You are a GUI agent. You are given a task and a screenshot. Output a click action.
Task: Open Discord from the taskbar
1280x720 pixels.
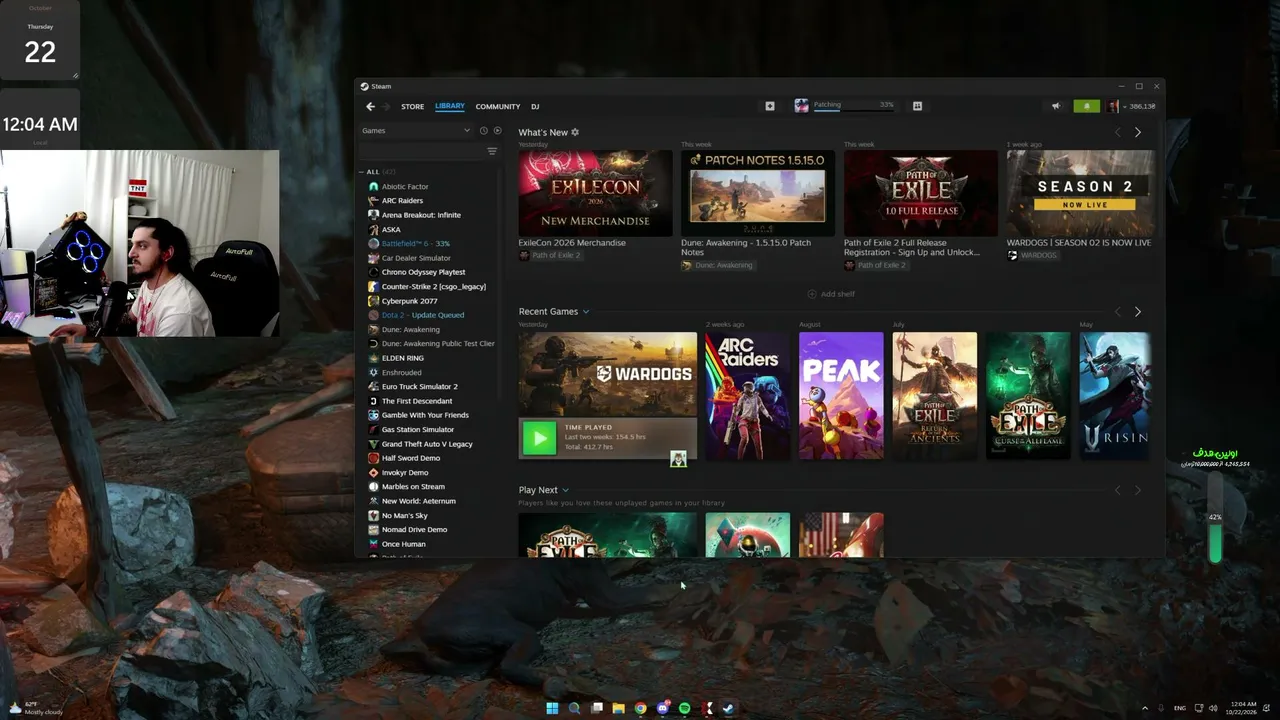(662, 708)
